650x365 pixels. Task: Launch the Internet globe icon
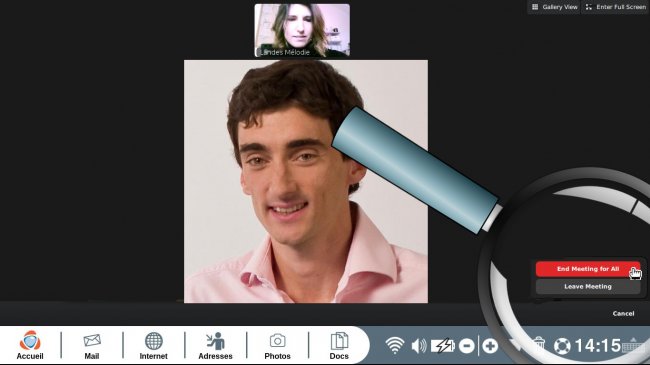[x=153, y=346]
